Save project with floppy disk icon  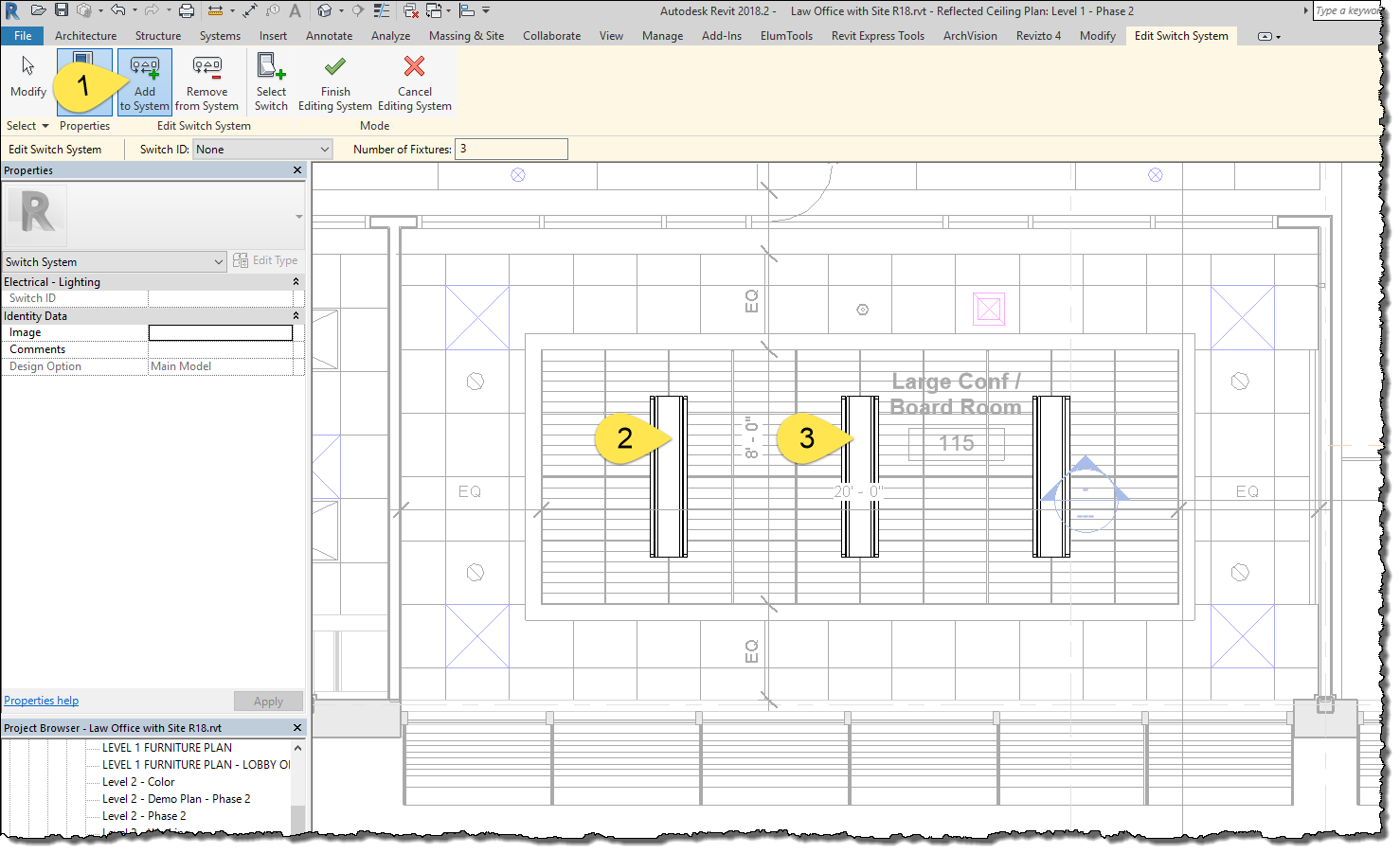(x=62, y=10)
